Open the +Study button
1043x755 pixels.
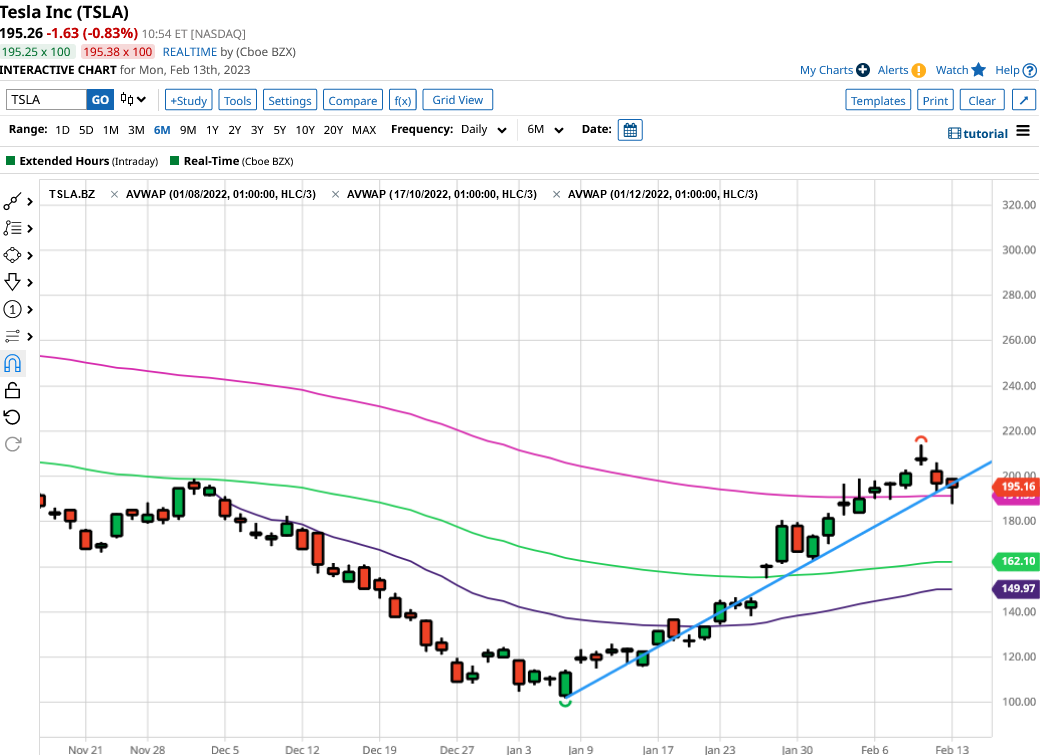coord(189,100)
